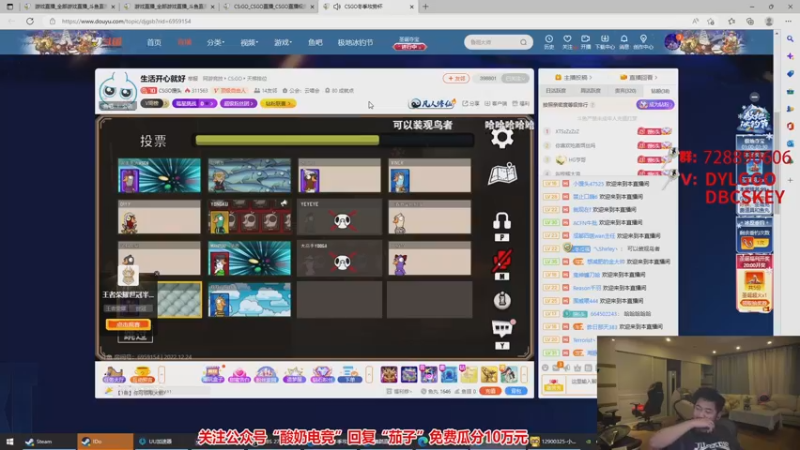Switch to the first daily ranking tab

[556, 91]
